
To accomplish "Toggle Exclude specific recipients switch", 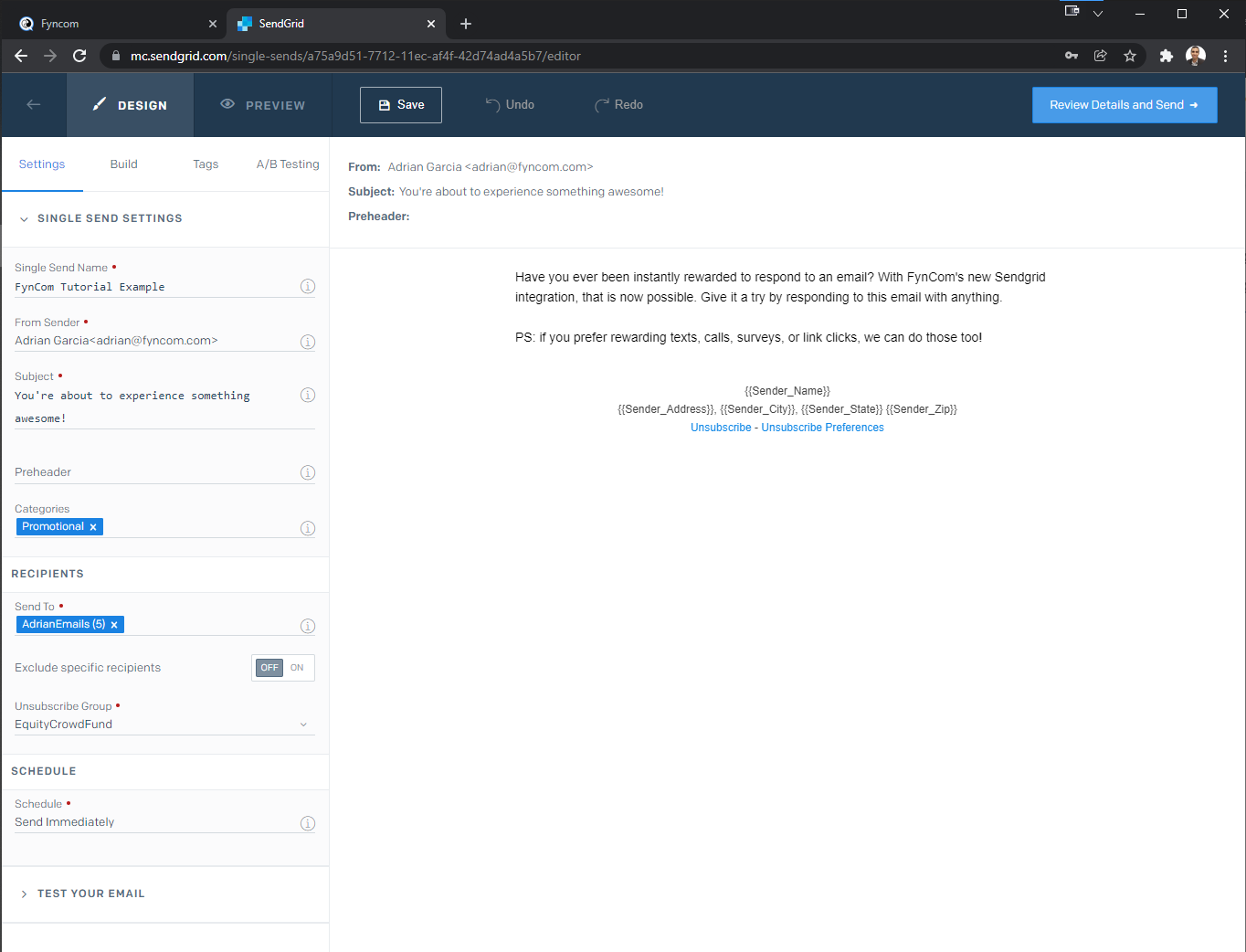I will point(283,668).
